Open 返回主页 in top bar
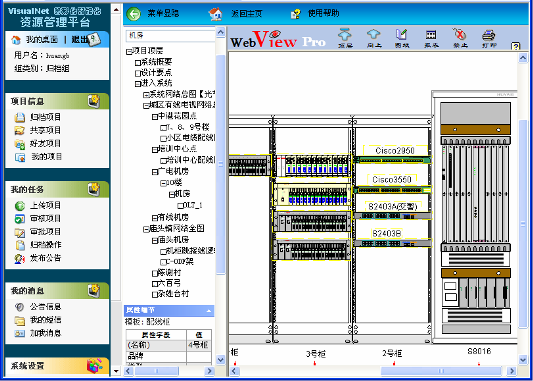 tap(247, 14)
